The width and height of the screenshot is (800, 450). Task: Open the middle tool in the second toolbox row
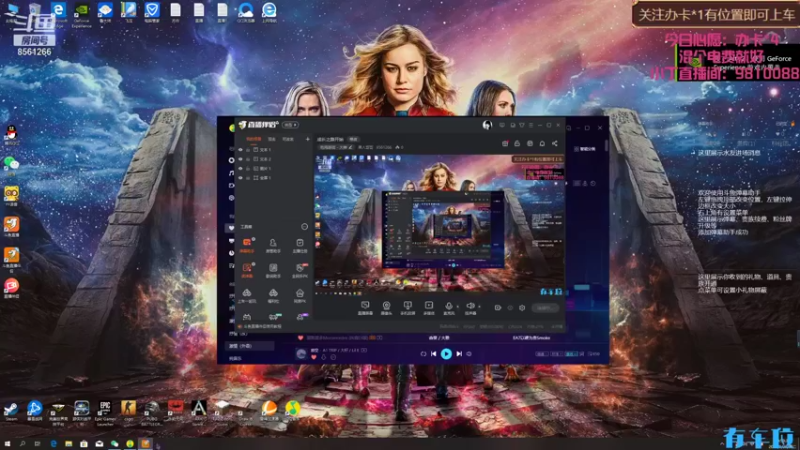273,270
